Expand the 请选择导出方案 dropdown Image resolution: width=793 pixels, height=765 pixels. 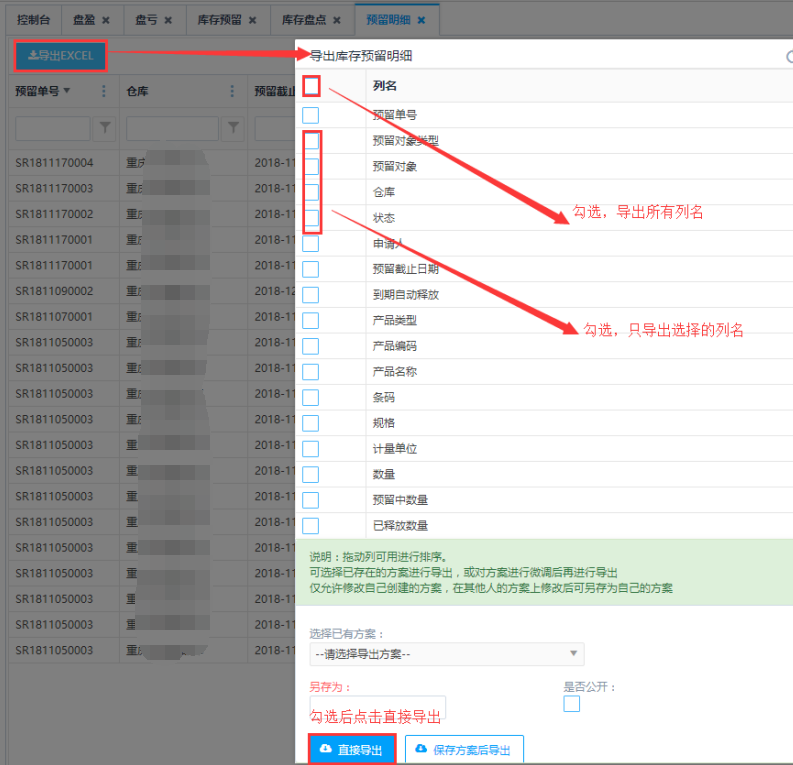(x=446, y=654)
